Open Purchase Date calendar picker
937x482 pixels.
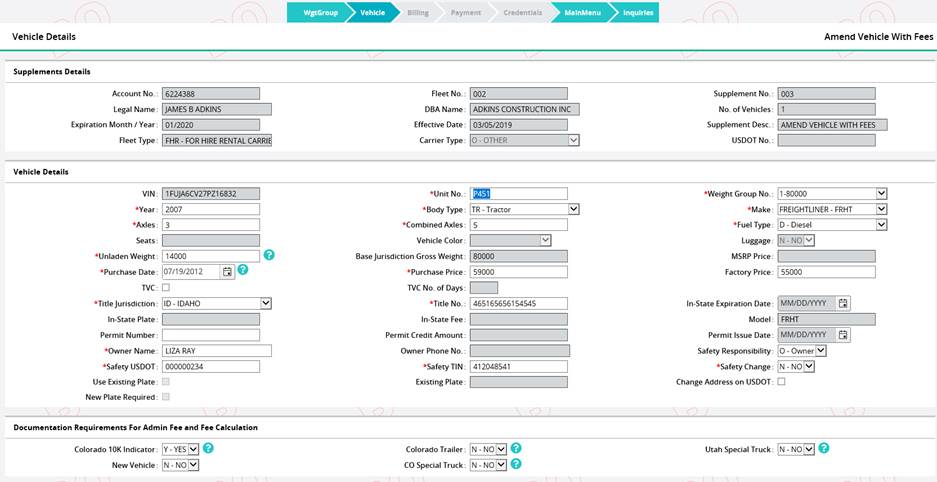click(227, 272)
